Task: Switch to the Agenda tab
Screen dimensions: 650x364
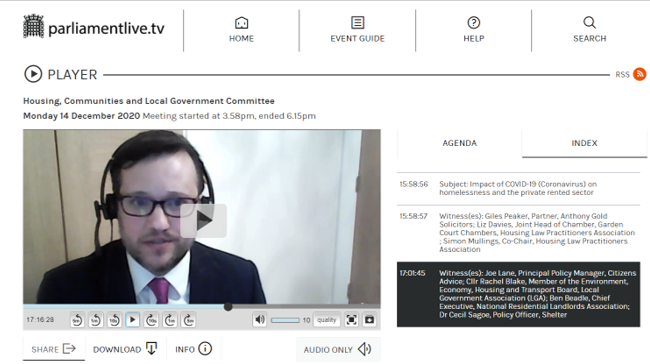Action: 459,143
